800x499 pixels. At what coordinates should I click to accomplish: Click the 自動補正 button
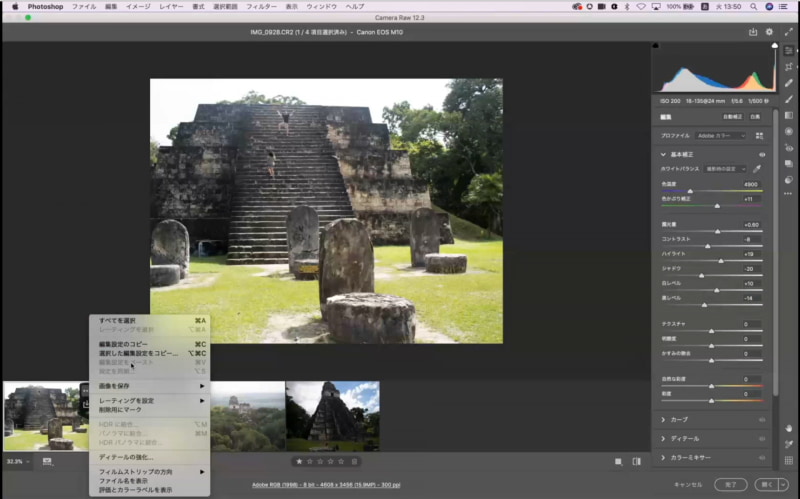tap(732, 117)
